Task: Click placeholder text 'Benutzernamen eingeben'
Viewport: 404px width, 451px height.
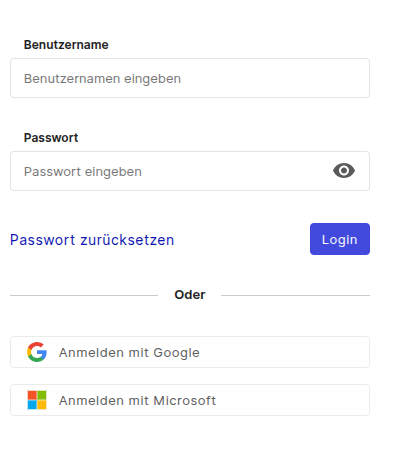Action: [x=102, y=79]
